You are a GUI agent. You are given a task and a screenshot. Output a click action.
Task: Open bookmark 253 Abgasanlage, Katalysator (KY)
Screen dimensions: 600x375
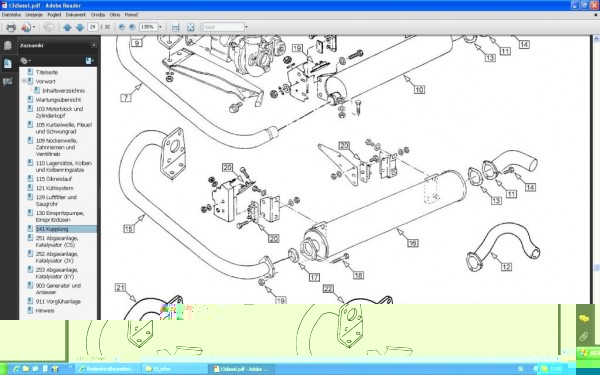pyautogui.click(x=57, y=273)
